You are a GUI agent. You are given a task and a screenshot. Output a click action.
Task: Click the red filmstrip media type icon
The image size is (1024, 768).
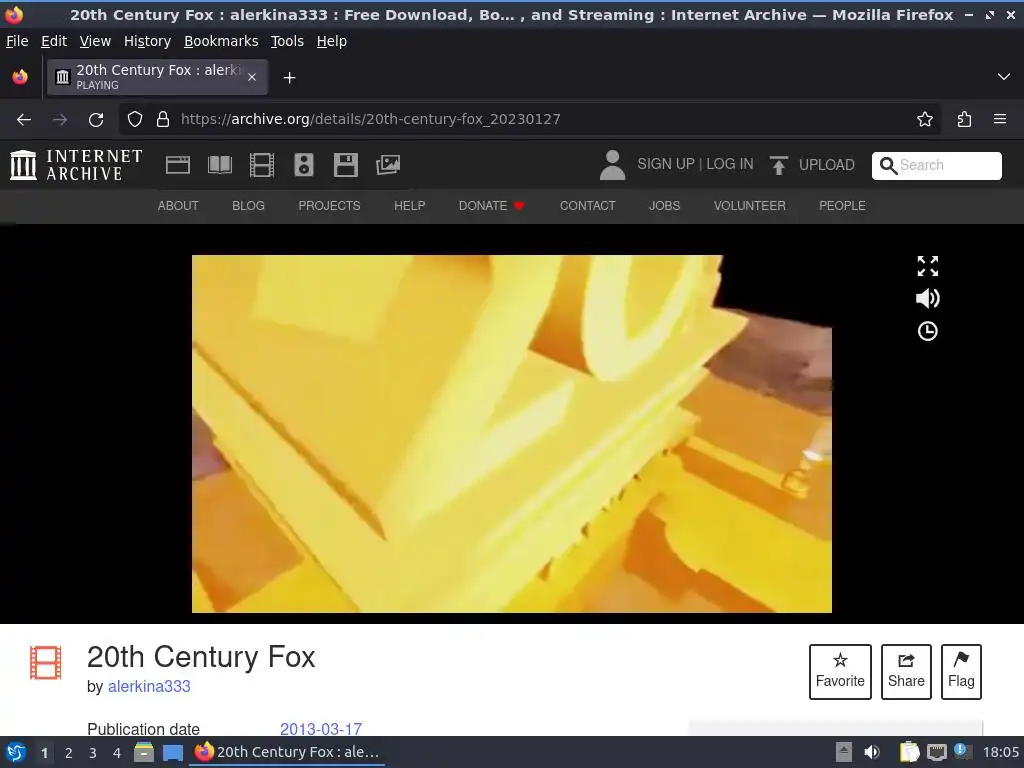pos(46,662)
